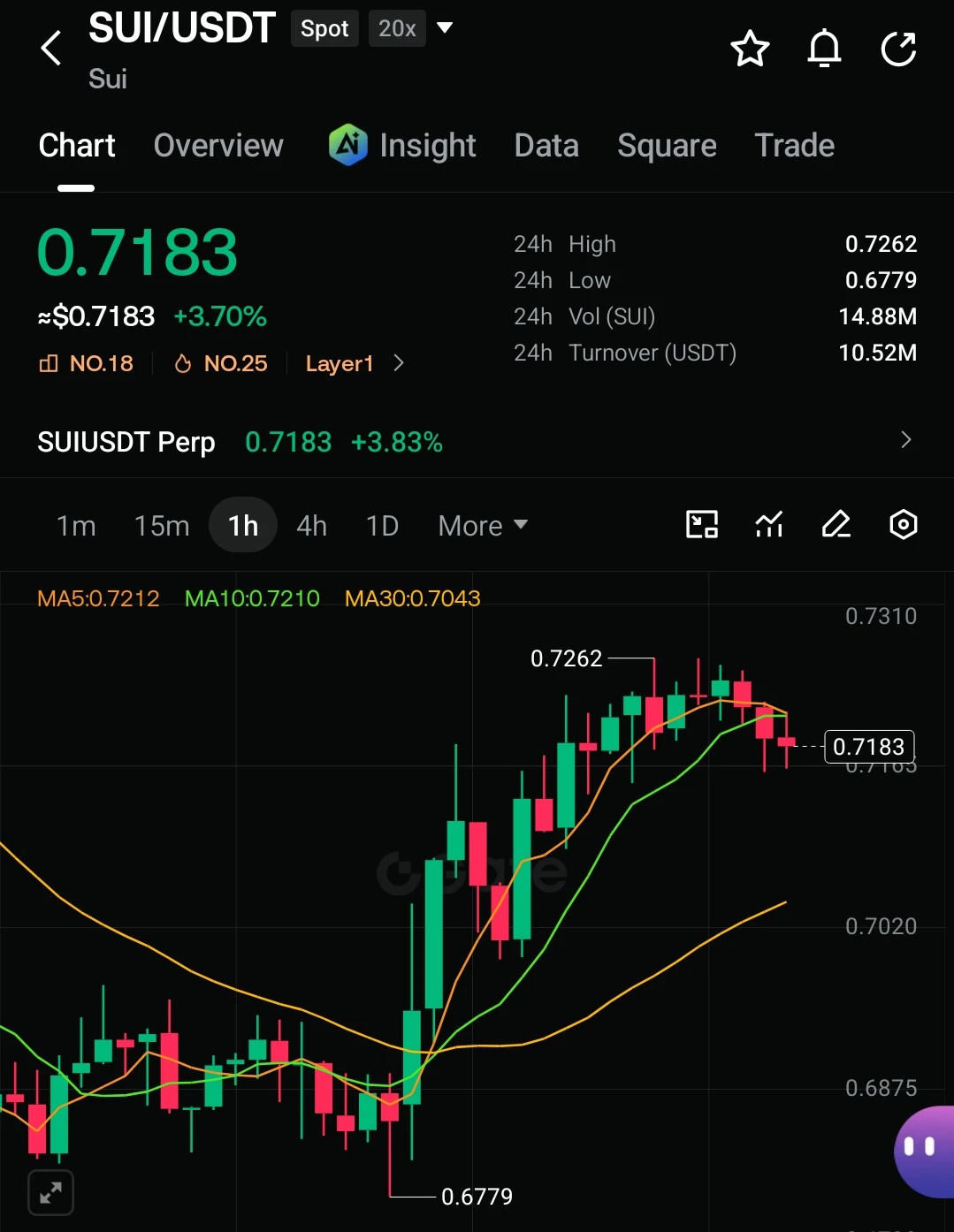954x1232 pixels.
Task: Tap the 0.6779 low marker label
Action: (477, 1197)
